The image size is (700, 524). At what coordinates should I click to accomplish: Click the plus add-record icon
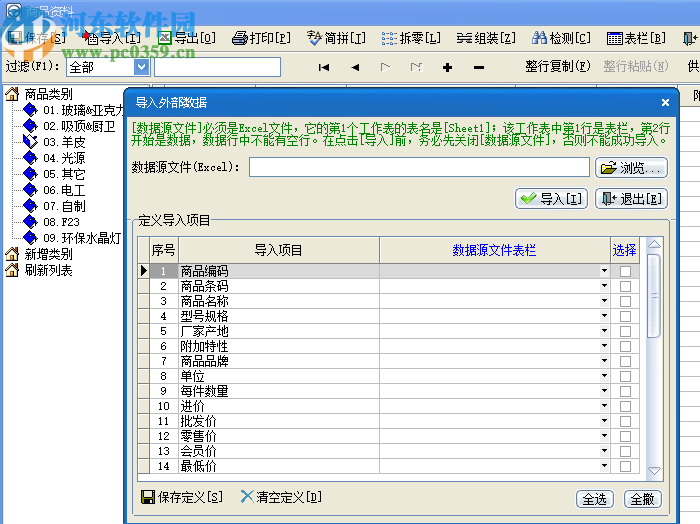click(x=447, y=67)
